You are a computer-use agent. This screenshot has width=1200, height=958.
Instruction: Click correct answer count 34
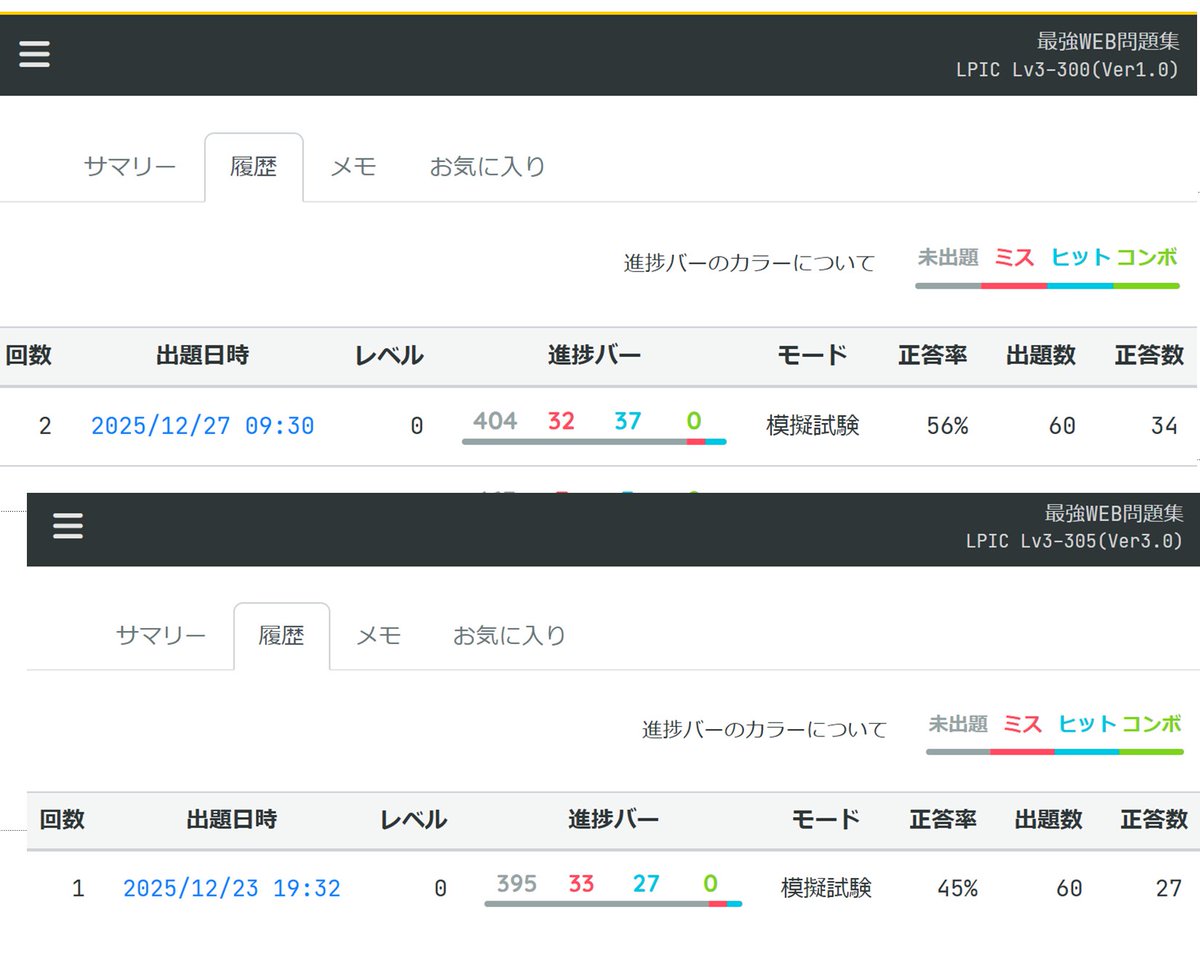(x=1164, y=426)
